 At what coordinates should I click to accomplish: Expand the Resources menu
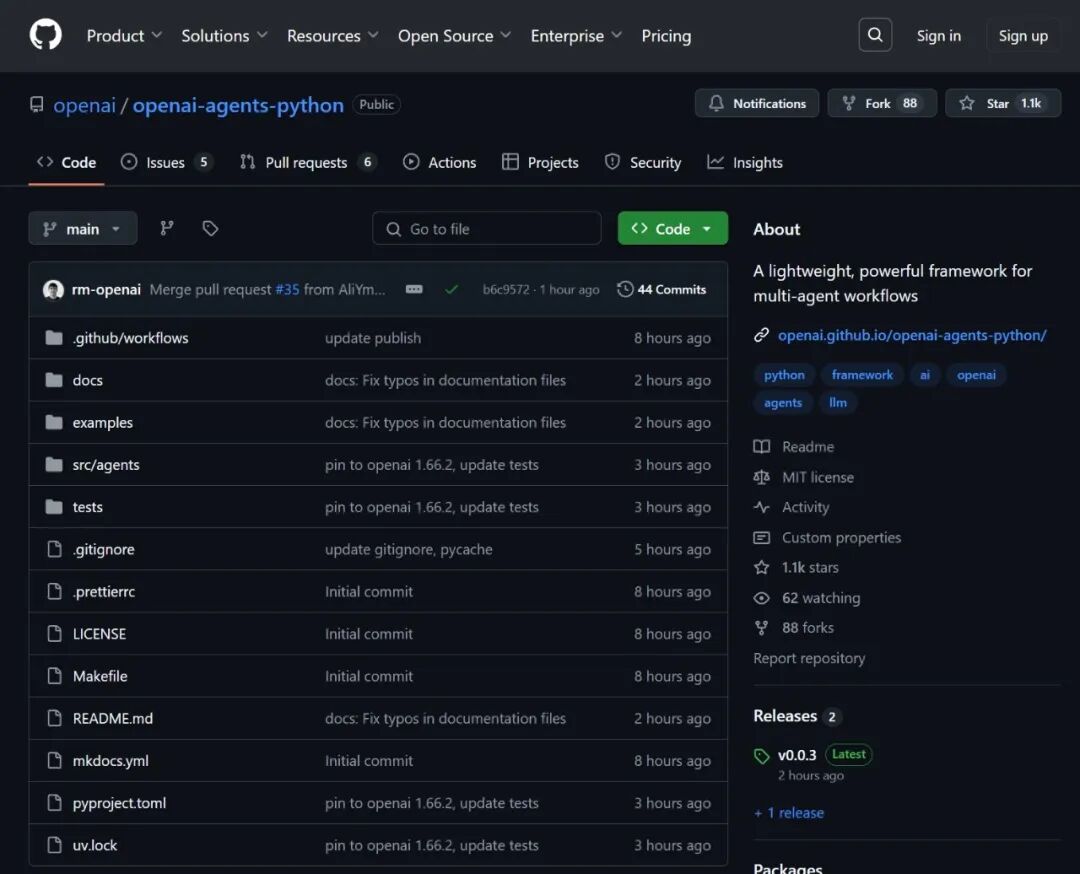point(333,36)
